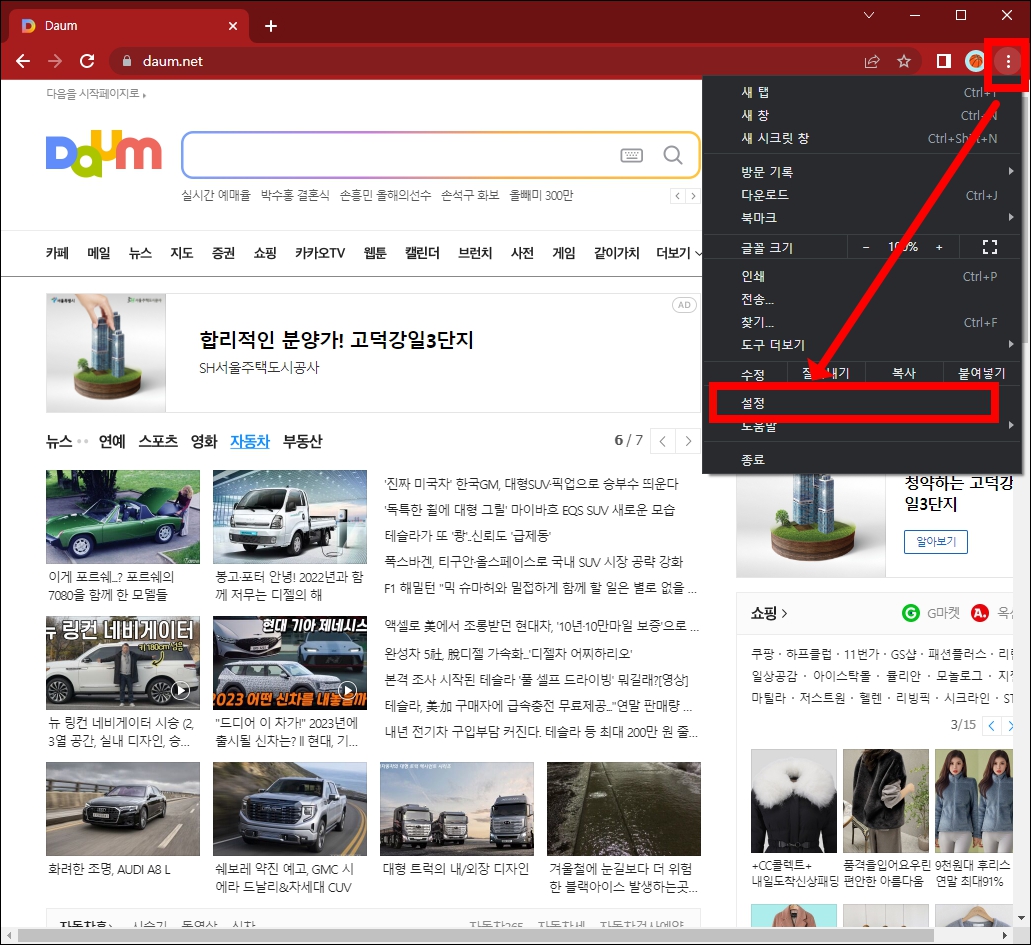
Task: Click the share icon in the address bar
Action: point(871,60)
